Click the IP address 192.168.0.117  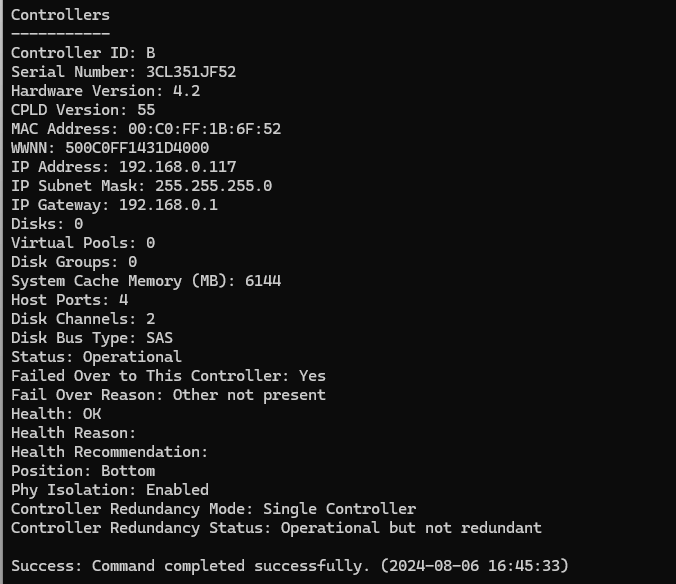point(177,167)
